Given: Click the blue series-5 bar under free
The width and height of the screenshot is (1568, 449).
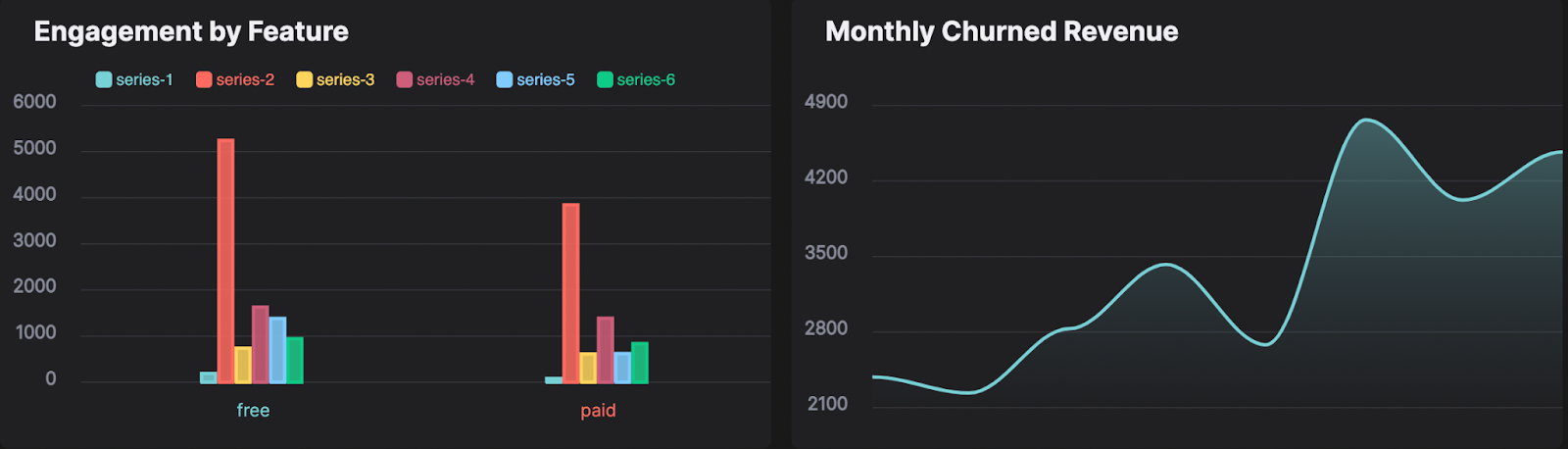Looking at the screenshot, I should (x=277, y=350).
